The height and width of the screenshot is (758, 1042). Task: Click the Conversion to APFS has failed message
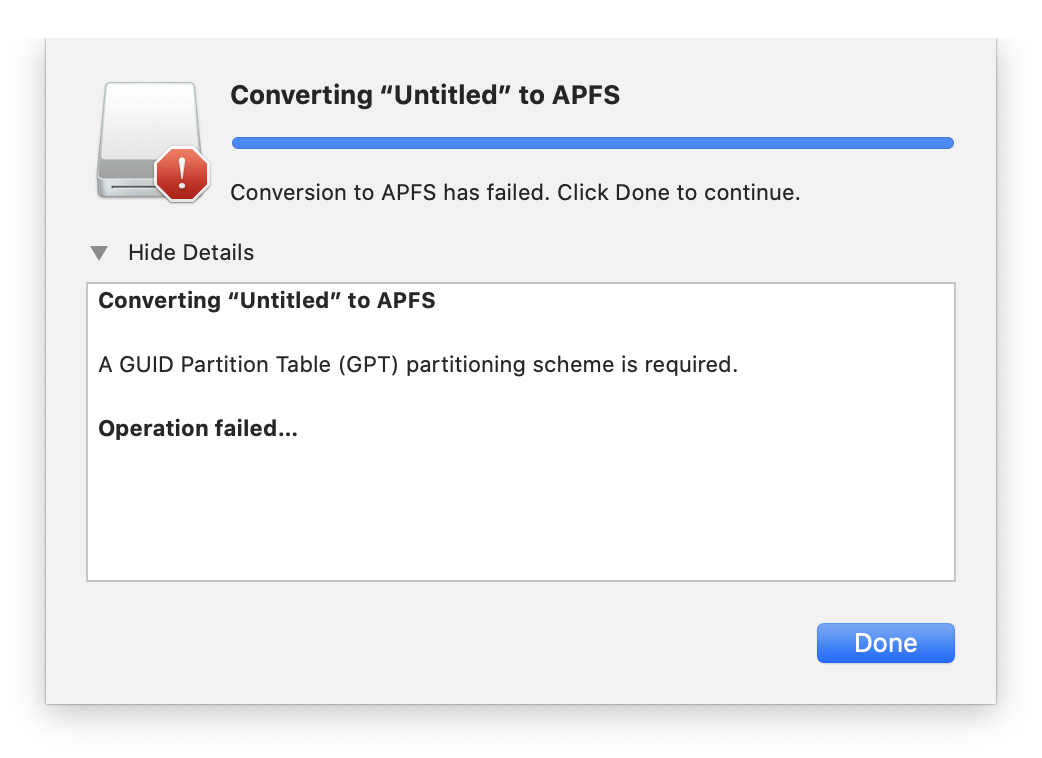click(x=515, y=193)
